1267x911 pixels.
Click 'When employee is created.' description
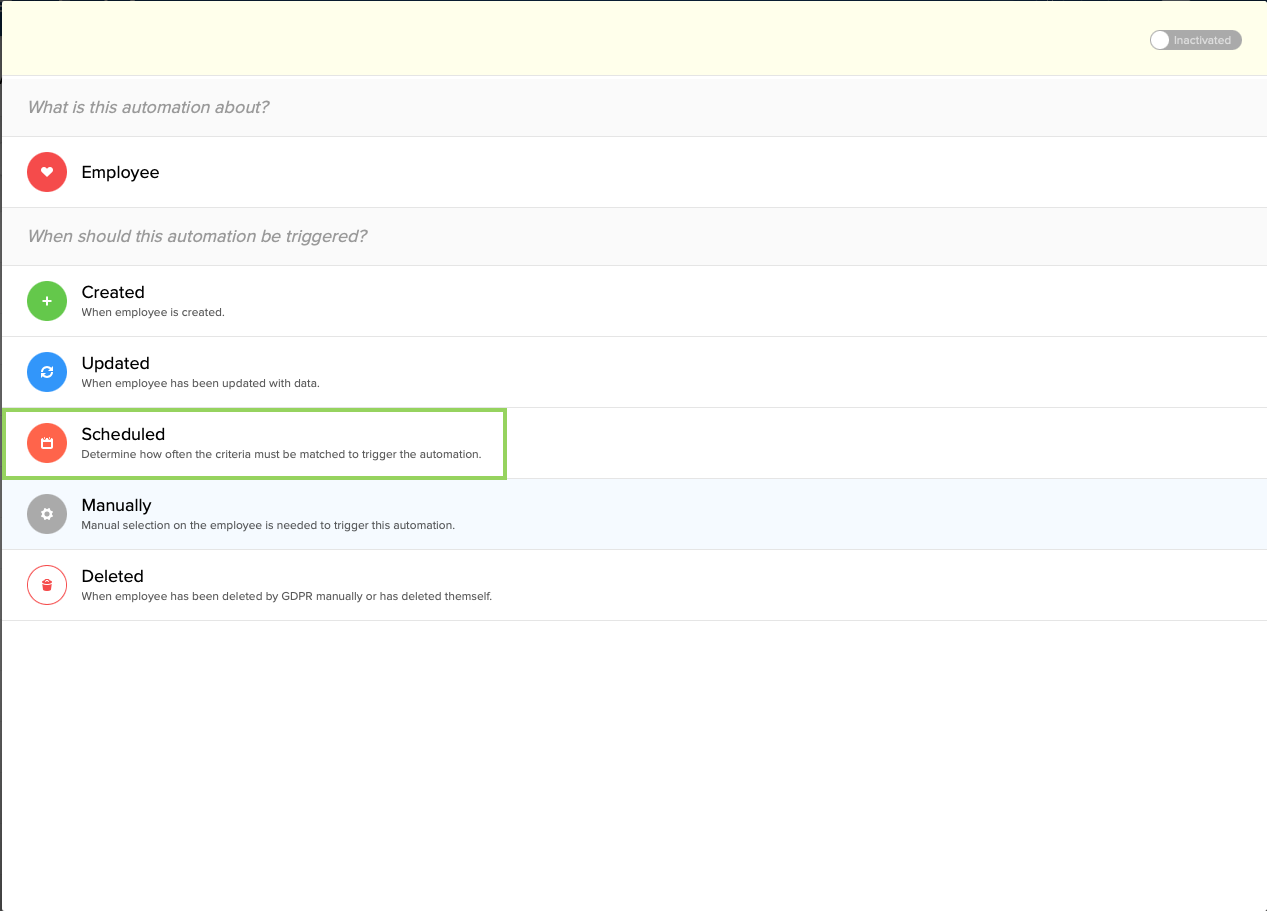(153, 312)
